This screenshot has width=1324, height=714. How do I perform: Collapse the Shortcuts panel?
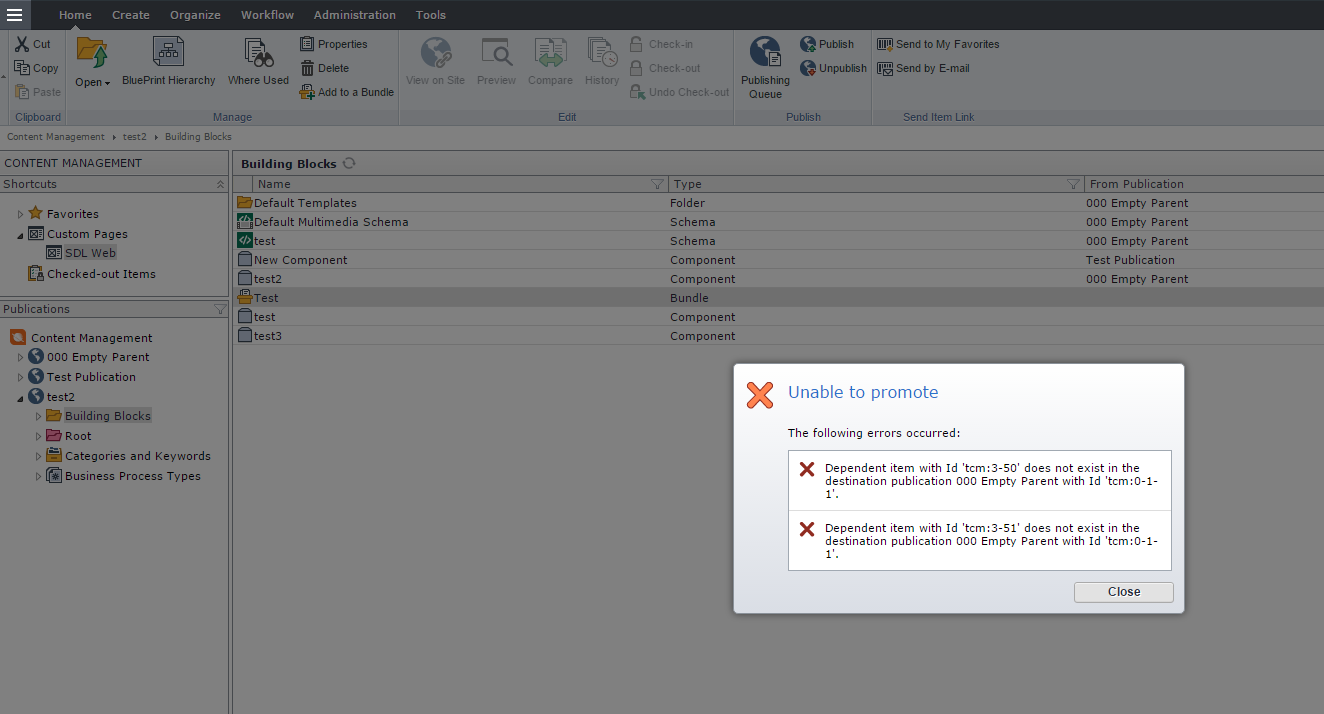tap(220, 184)
